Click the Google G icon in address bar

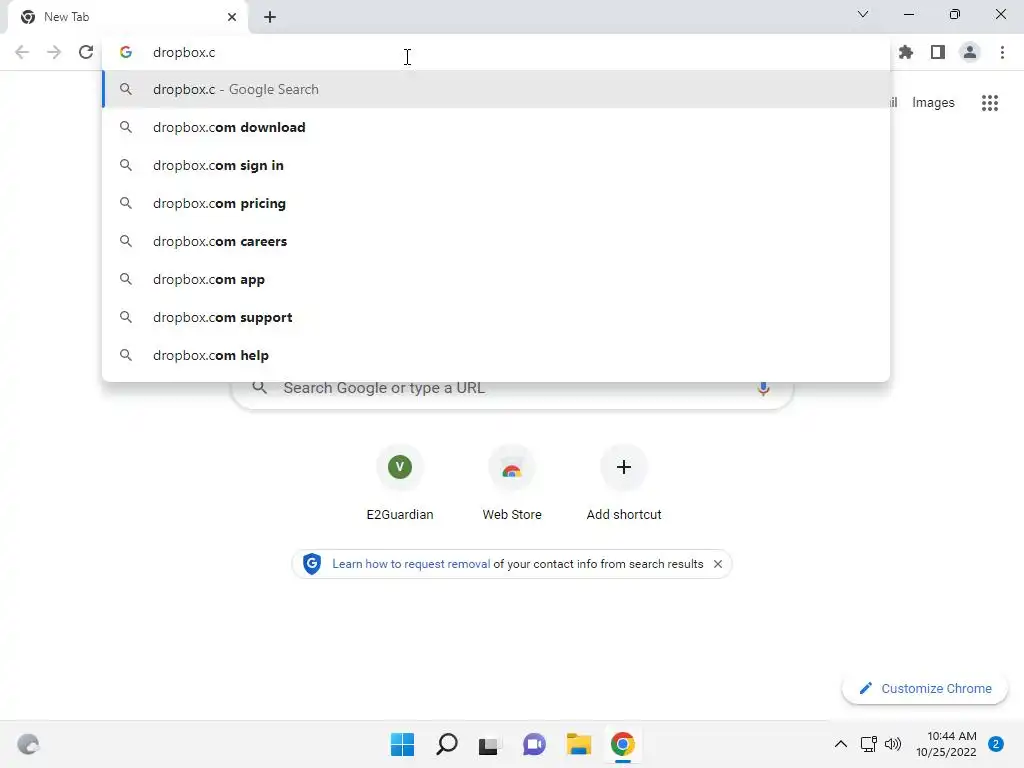[x=126, y=52]
